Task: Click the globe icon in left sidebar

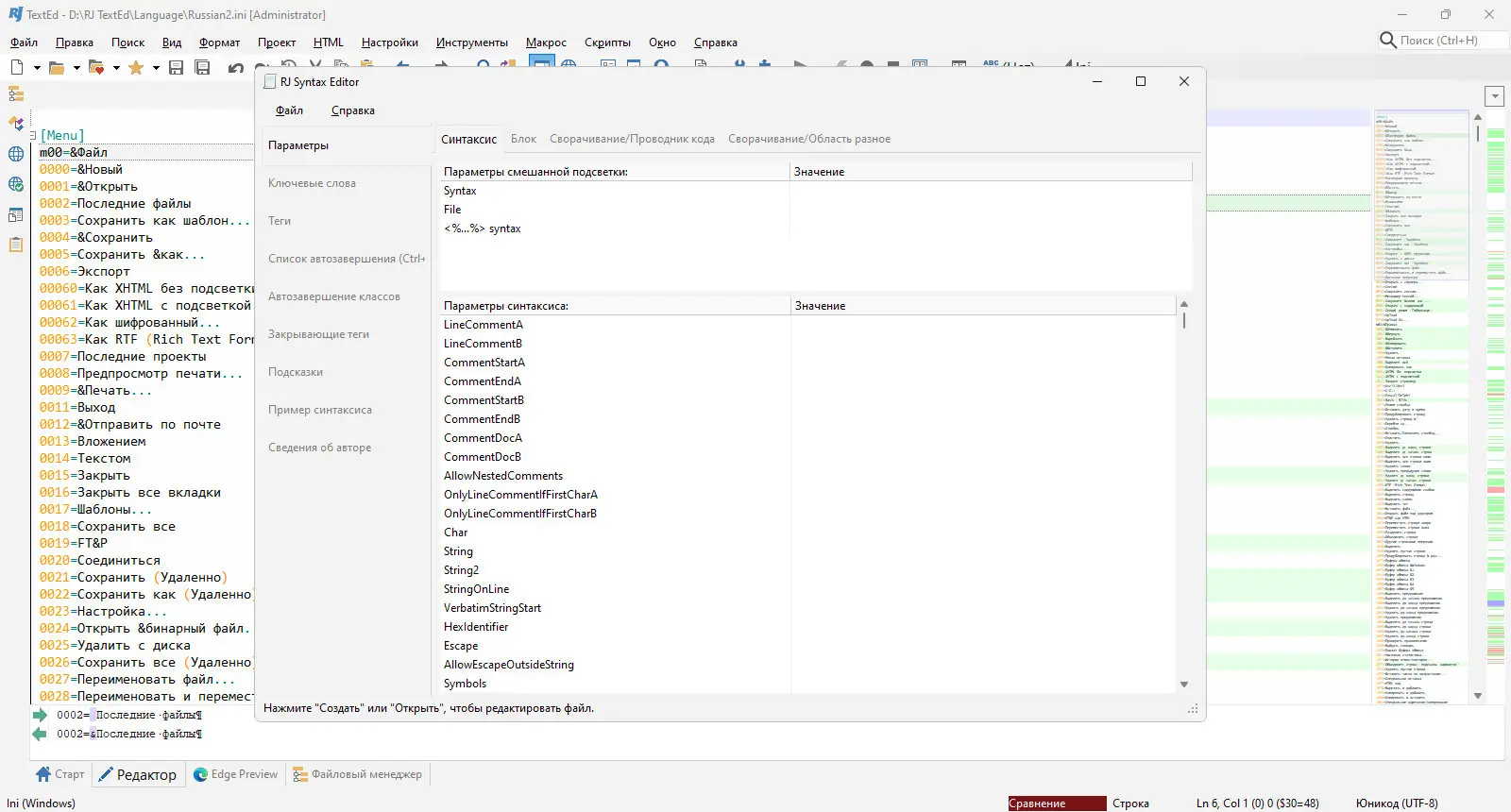Action: pyautogui.click(x=16, y=154)
